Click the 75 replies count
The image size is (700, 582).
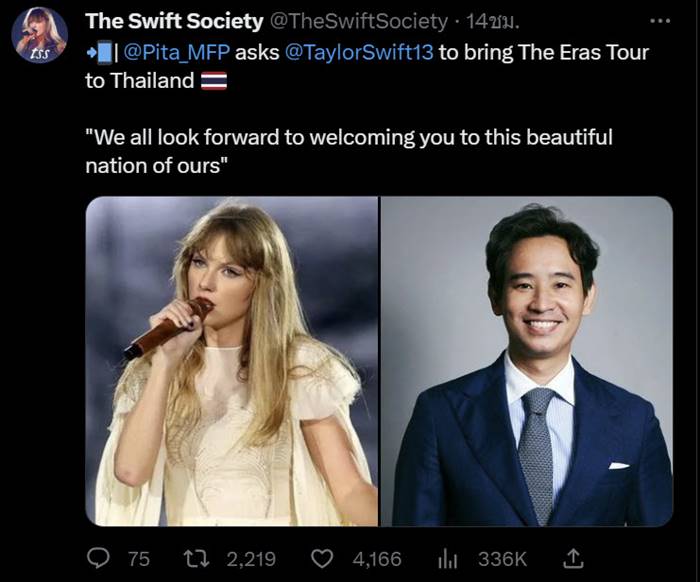(138, 558)
